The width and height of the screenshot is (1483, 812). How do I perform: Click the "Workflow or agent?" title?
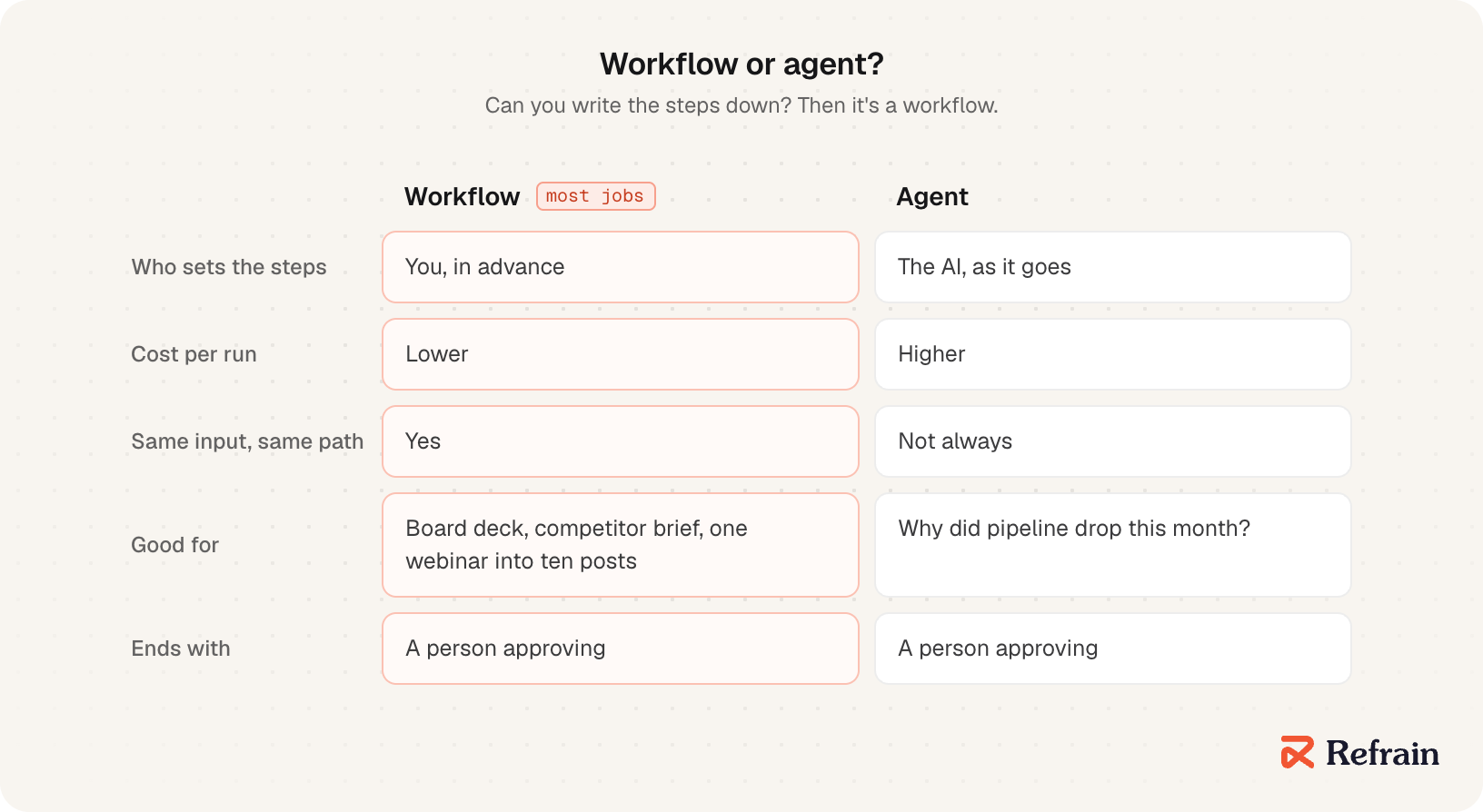pyautogui.click(x=741, y=64)
